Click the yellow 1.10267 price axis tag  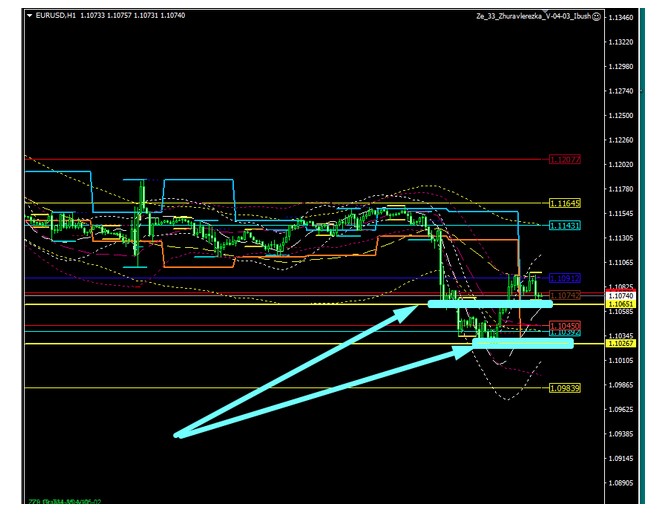coord(624,343)
